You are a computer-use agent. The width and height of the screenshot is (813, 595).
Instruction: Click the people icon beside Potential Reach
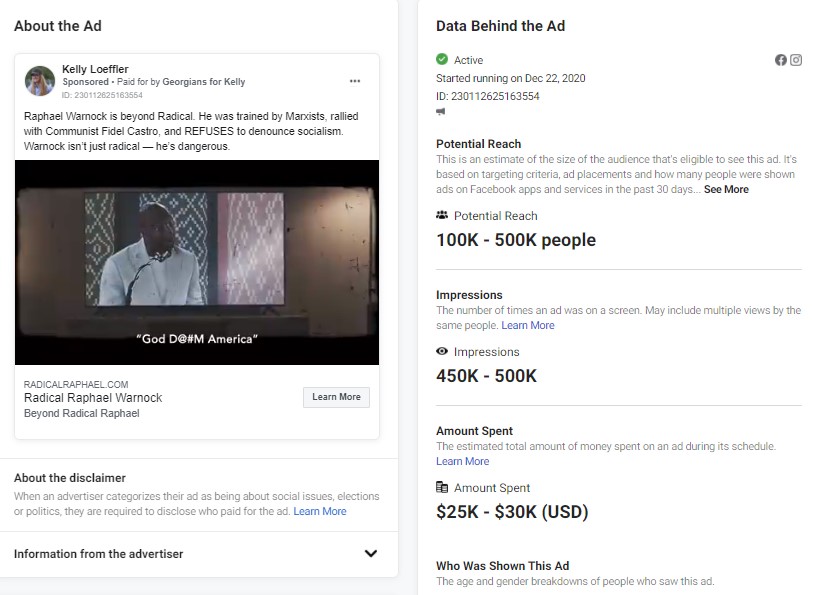click(x=442, y=215)
